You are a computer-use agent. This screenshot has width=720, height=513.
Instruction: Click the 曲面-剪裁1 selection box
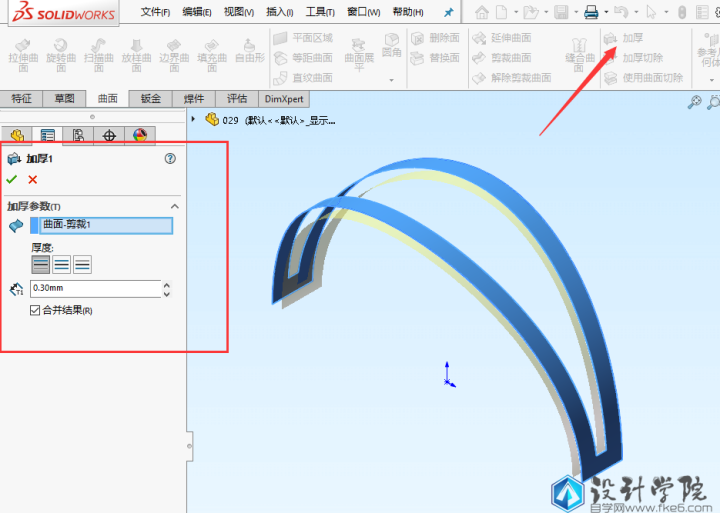105,225
